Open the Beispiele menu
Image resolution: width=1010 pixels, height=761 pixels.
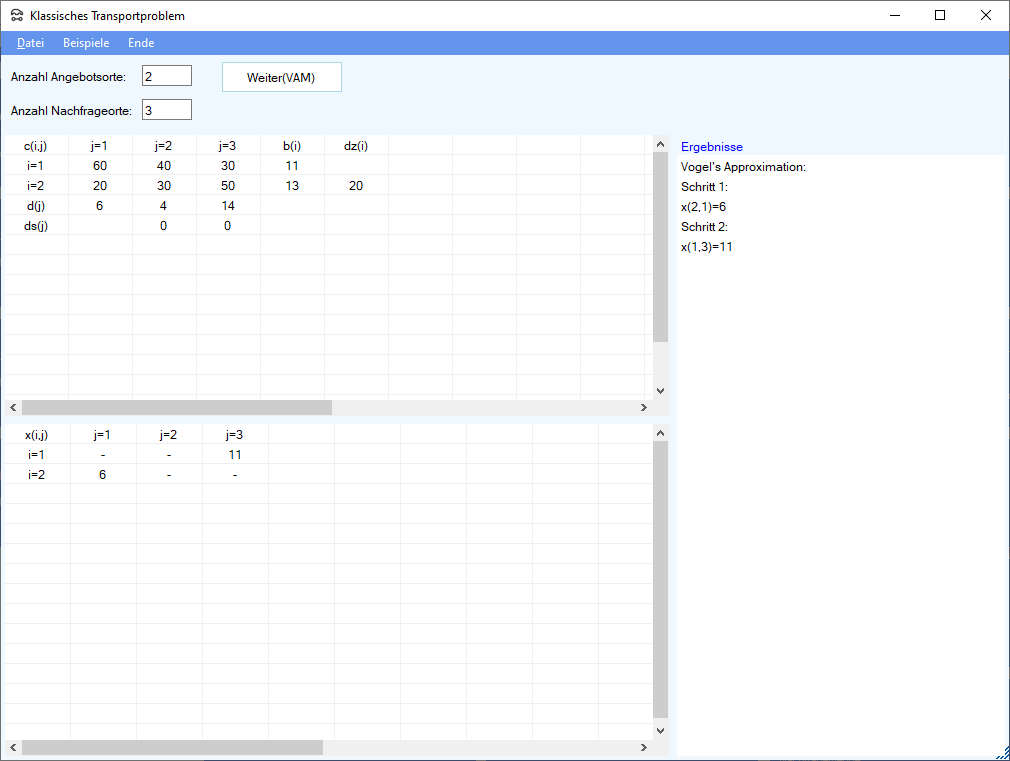86,43
